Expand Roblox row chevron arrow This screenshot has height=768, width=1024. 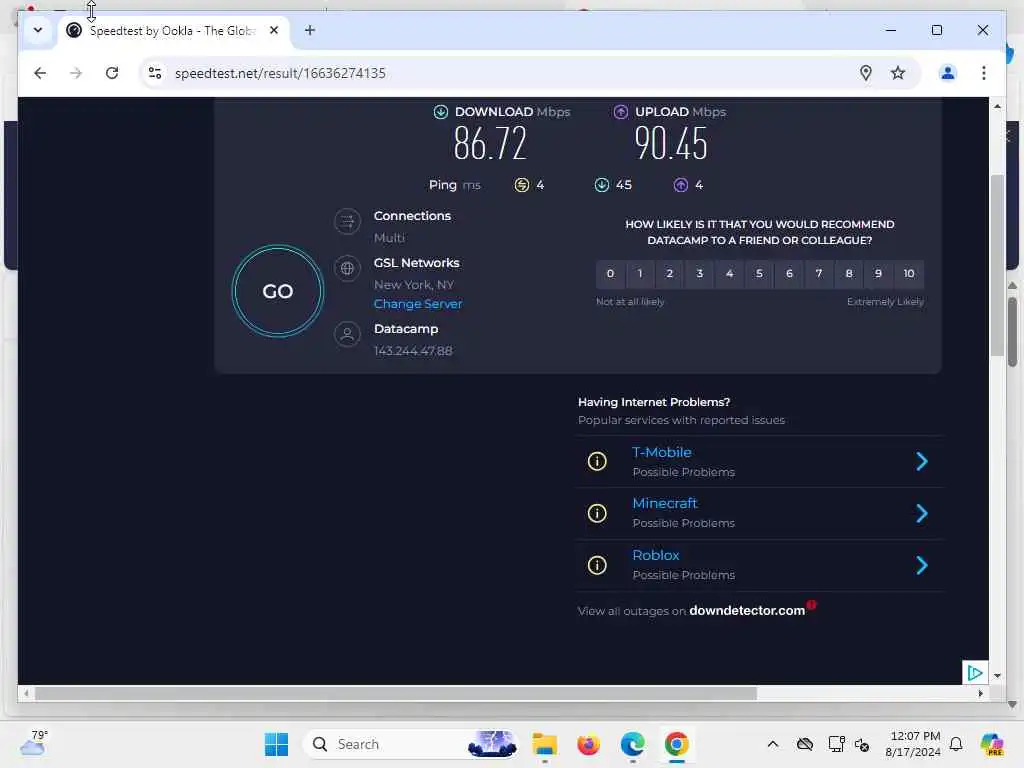(921, 565)
